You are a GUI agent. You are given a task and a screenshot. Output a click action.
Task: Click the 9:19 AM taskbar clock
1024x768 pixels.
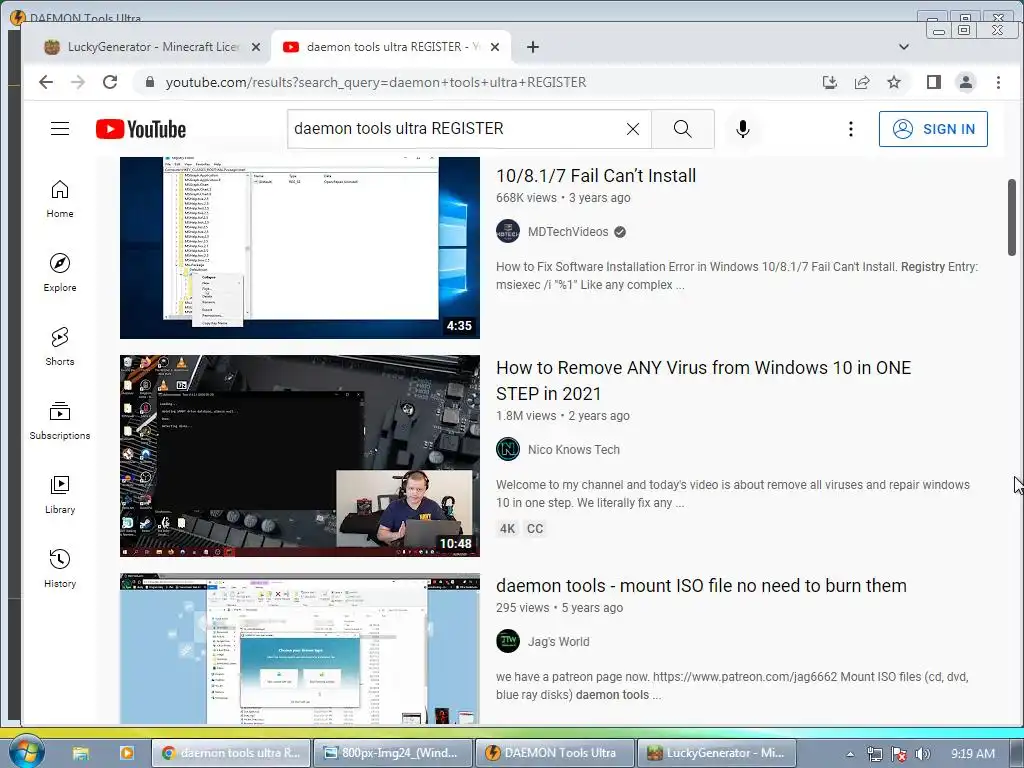[x=972, y=754]
